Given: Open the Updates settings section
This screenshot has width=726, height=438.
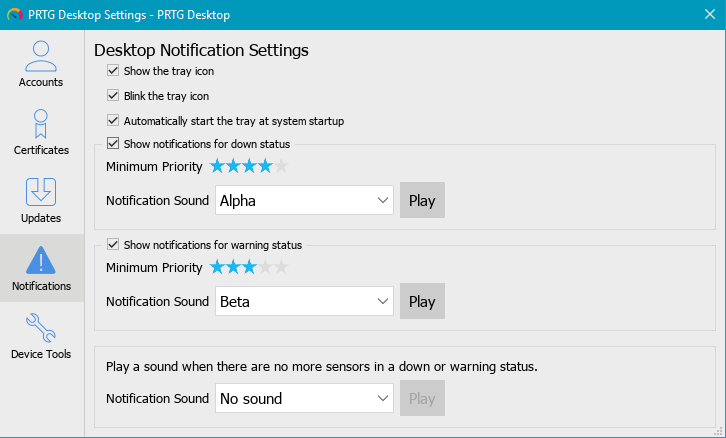Looking at the screenshot, I should pyautogui.click(x=41, y=200).
